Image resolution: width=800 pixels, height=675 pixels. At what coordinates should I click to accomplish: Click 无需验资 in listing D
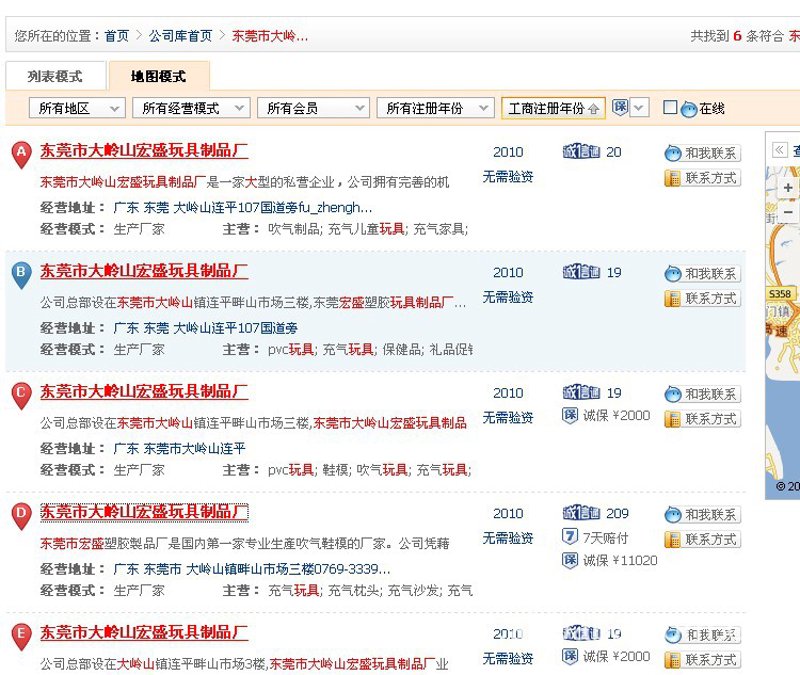point(508,538)
